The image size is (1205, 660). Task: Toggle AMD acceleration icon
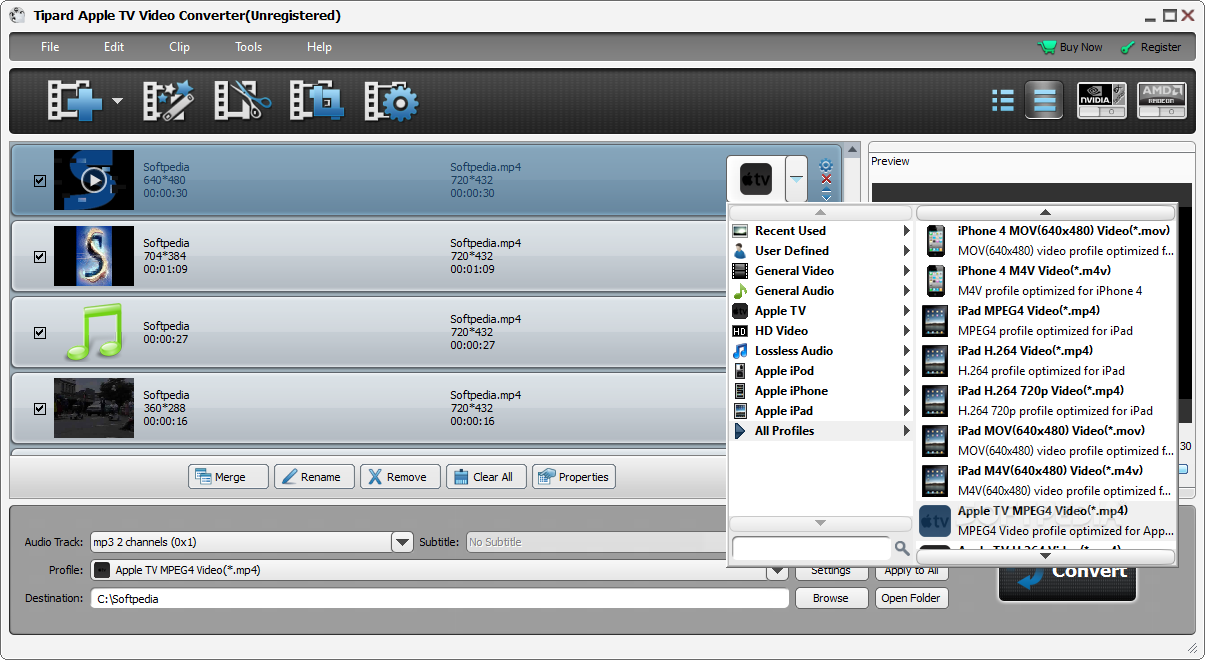(1162, 100)
